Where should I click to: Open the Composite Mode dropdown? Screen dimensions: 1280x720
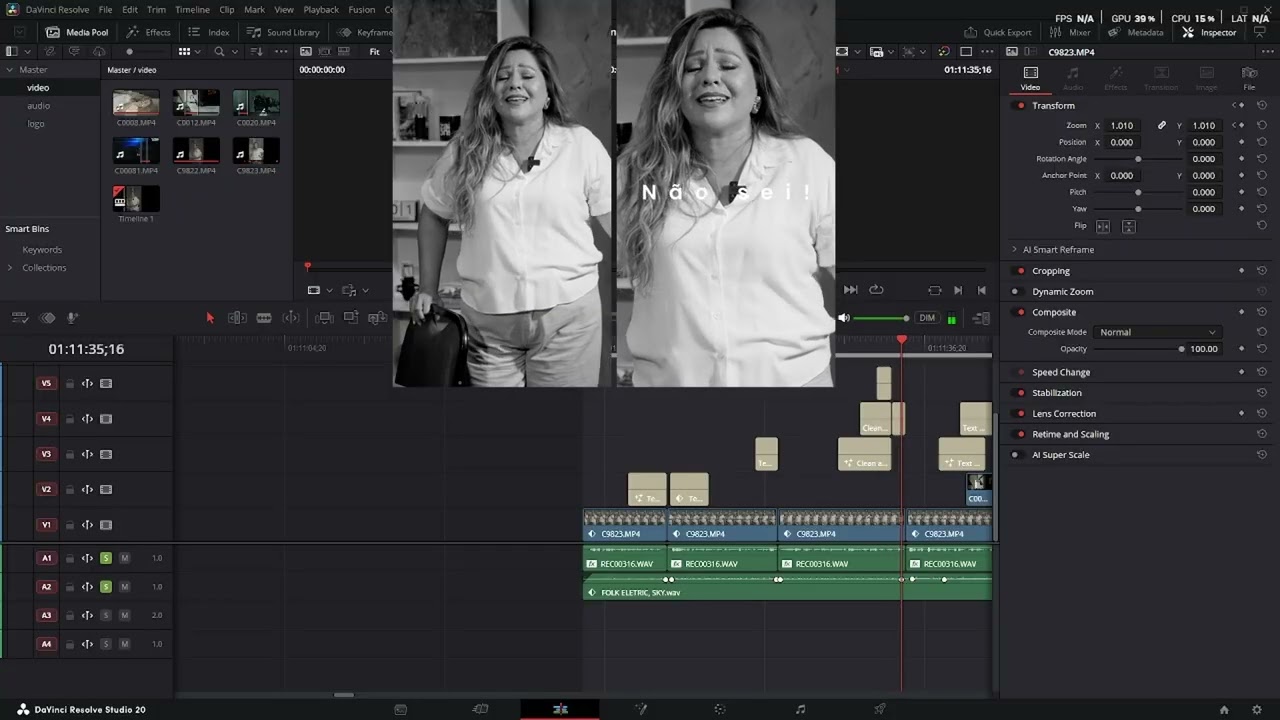click(x=1156, y=332)
